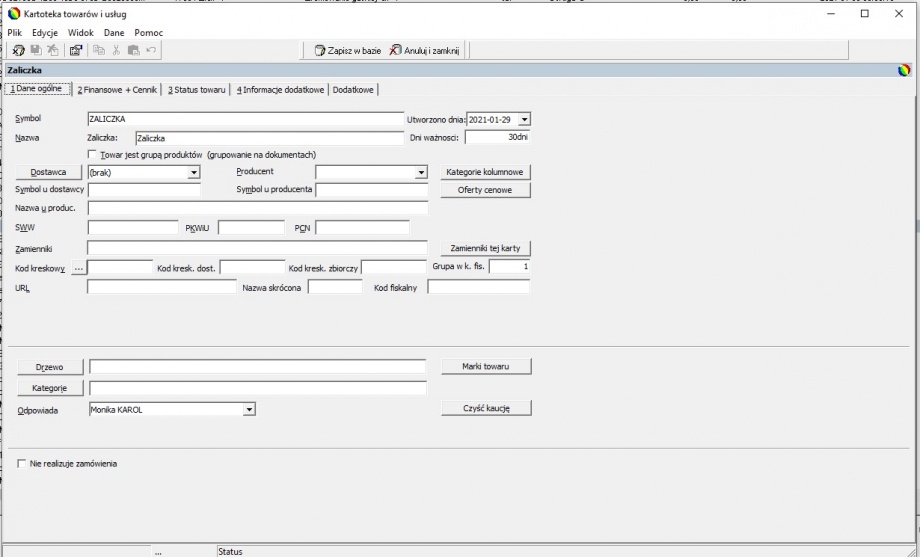Open the Odpowiada Monika KAROL dropdown

coord(249,410)
